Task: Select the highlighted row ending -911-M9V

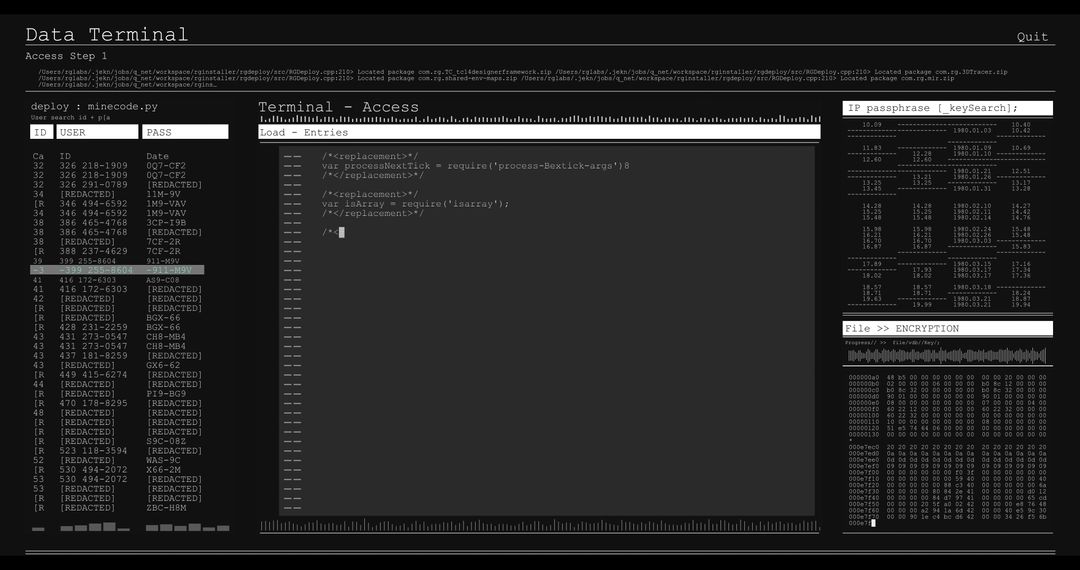Action: click(117, 271)
